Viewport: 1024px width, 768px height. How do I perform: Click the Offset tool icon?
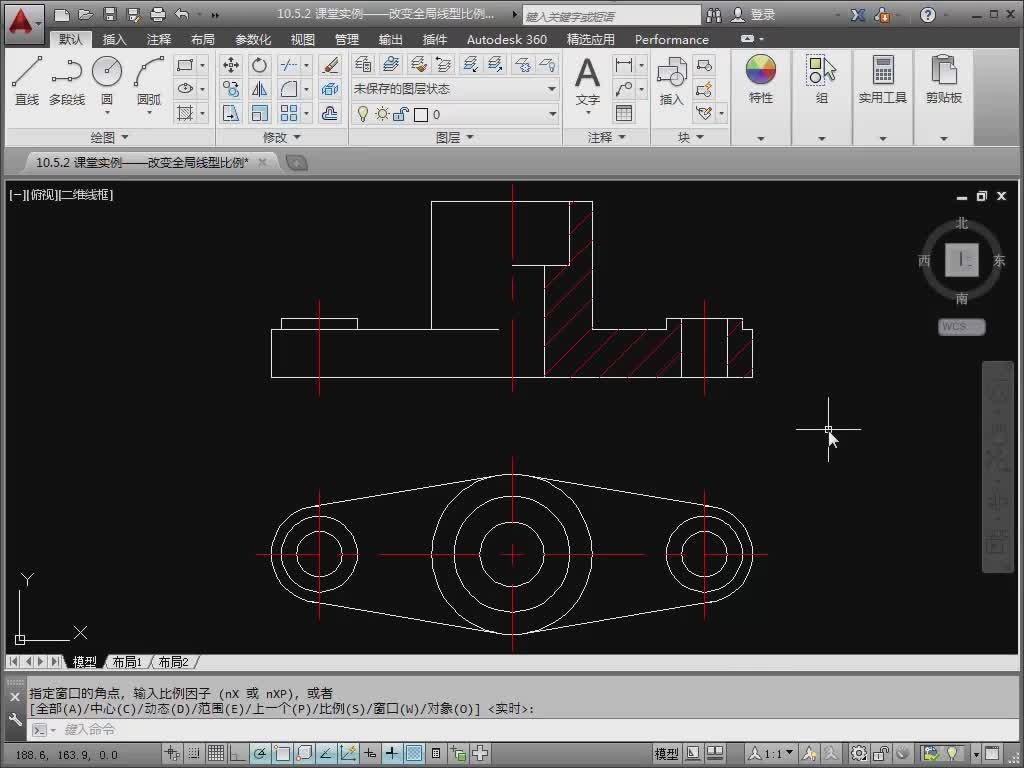330,113
